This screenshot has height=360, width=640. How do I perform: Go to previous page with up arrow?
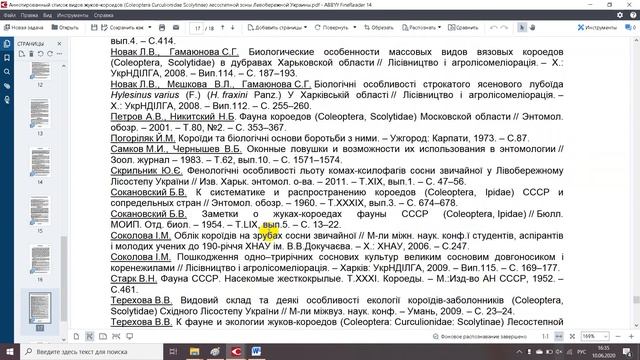click(x=222, y=27)
